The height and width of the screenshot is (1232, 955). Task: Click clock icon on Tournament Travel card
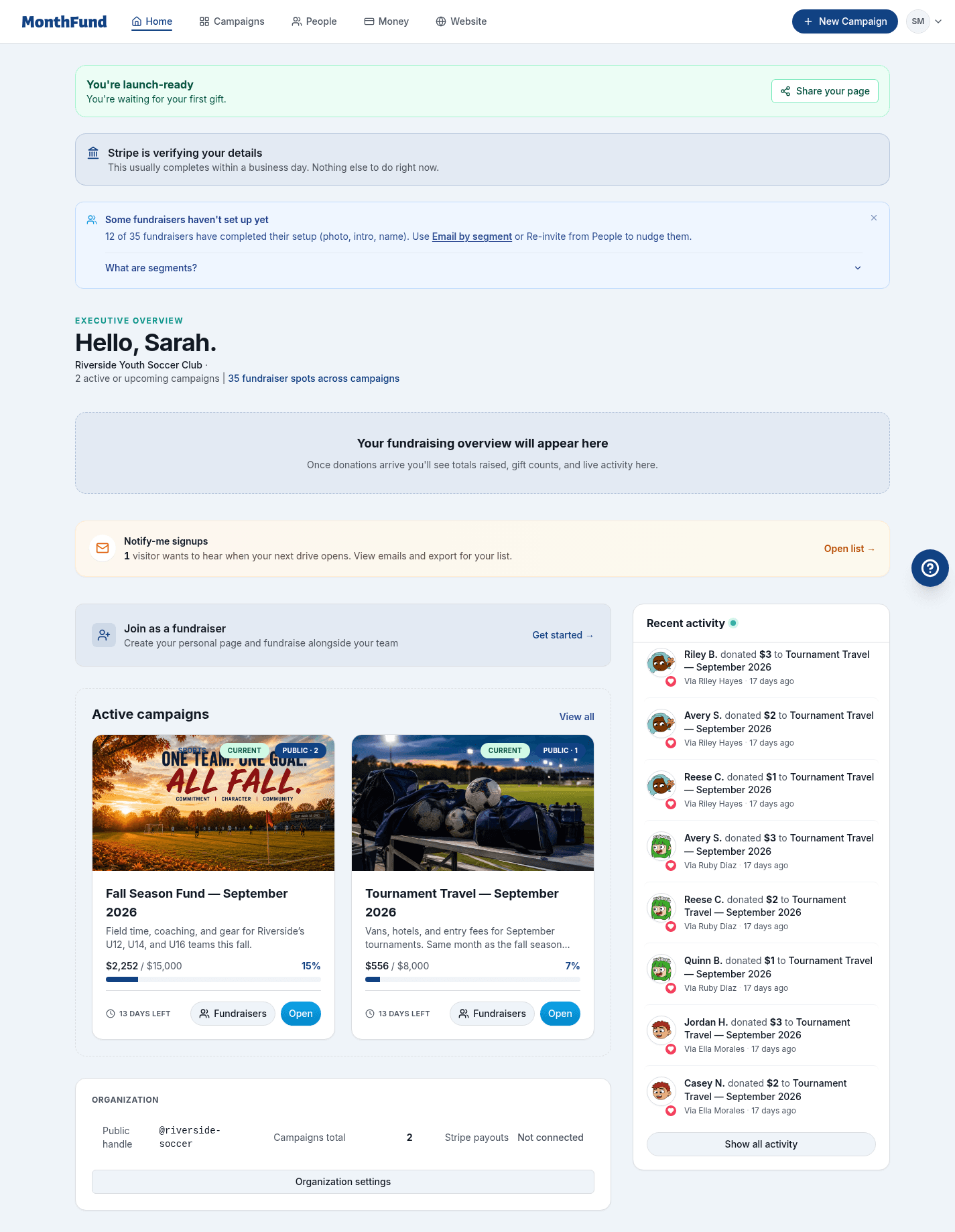tap(370, 1014)
